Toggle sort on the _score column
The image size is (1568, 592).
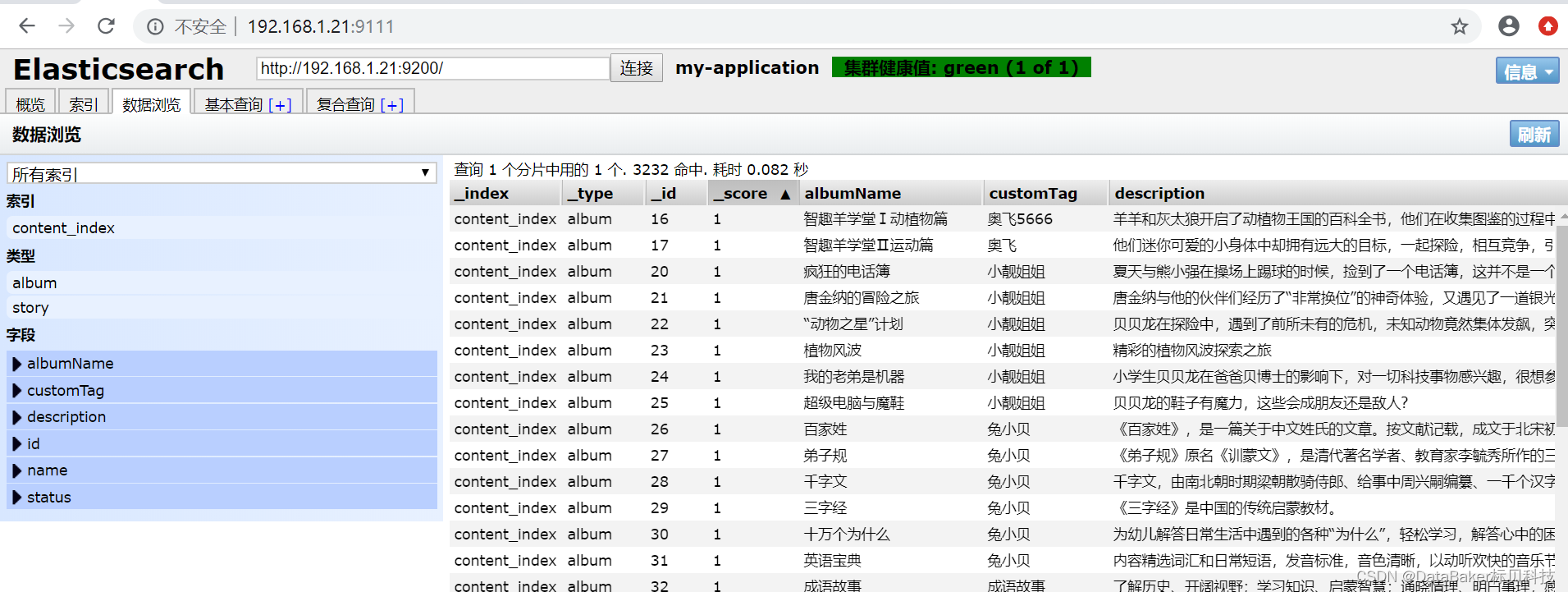point(753,193)
